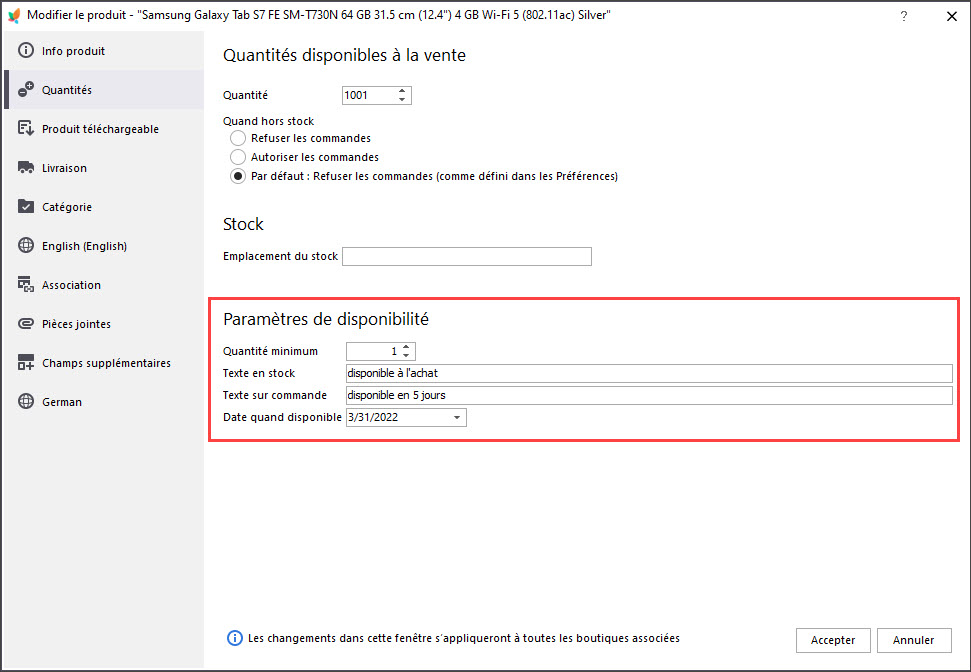Click the Quantités plus-minus icon

[25, 90]
